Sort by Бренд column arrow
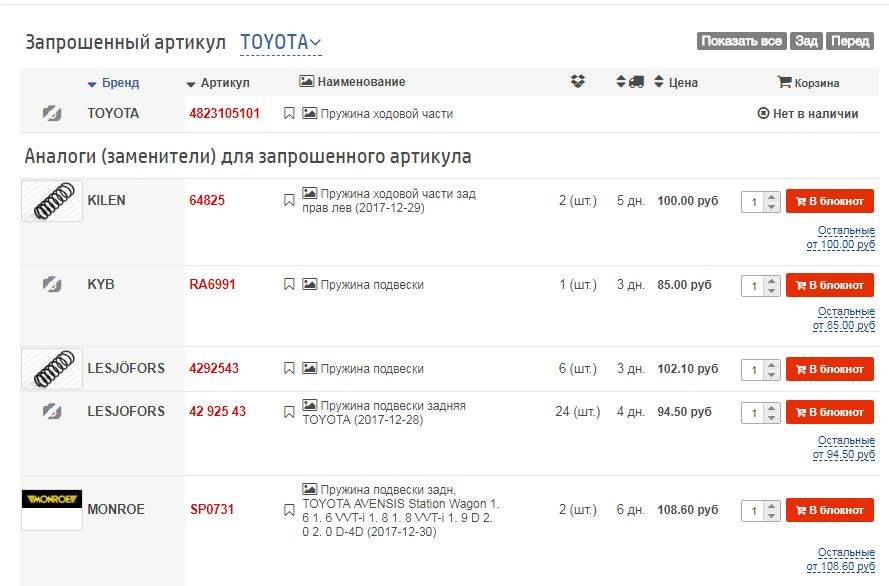 pos(92,84)
